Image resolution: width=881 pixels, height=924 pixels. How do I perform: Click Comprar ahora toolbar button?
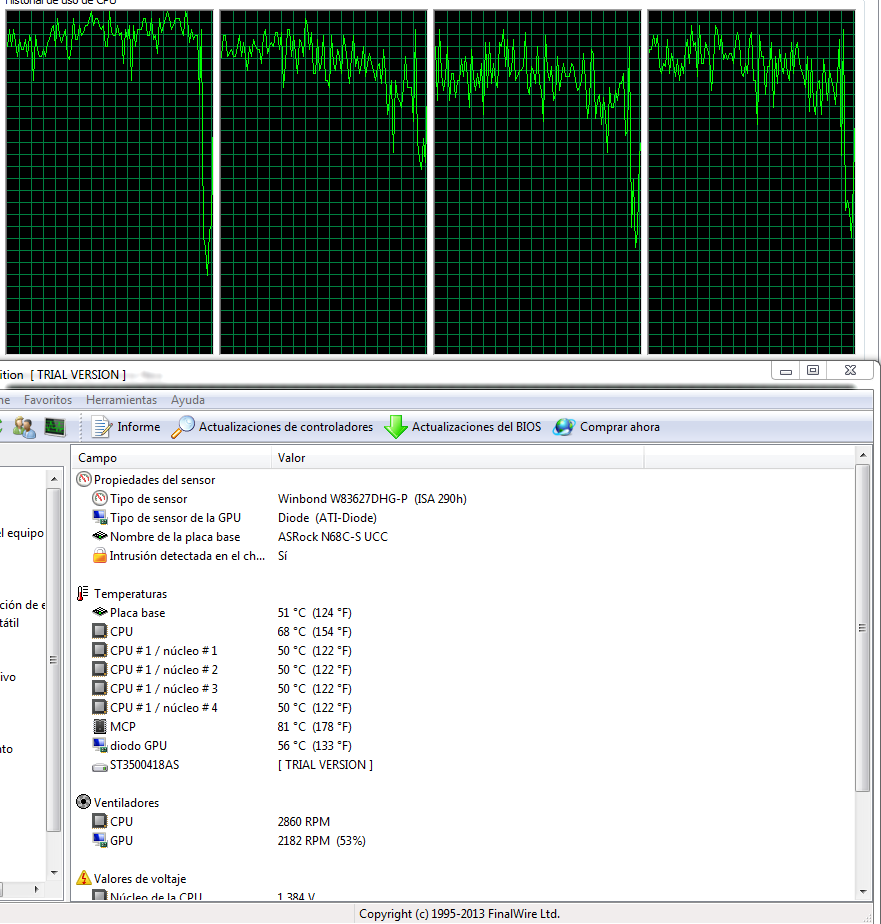pyautogui.click(x=606, y=427)
